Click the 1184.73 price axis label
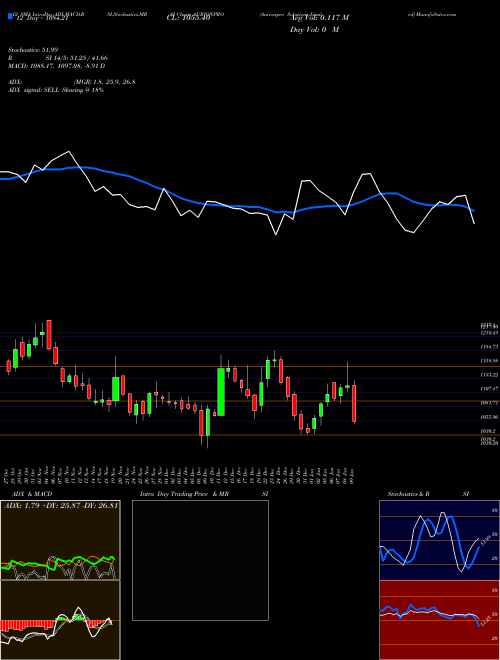The image size is (500, 660). coord(489,347)
